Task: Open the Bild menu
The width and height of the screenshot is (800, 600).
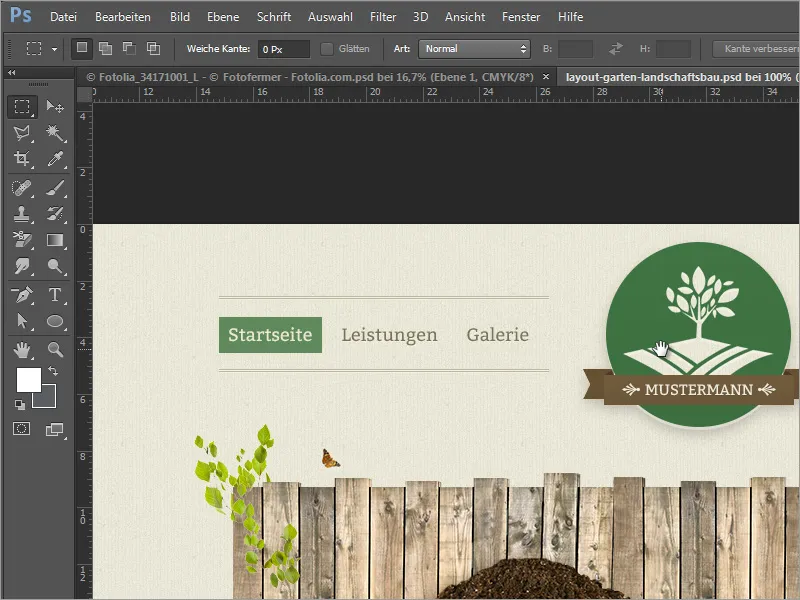Action: coord(180,17)
